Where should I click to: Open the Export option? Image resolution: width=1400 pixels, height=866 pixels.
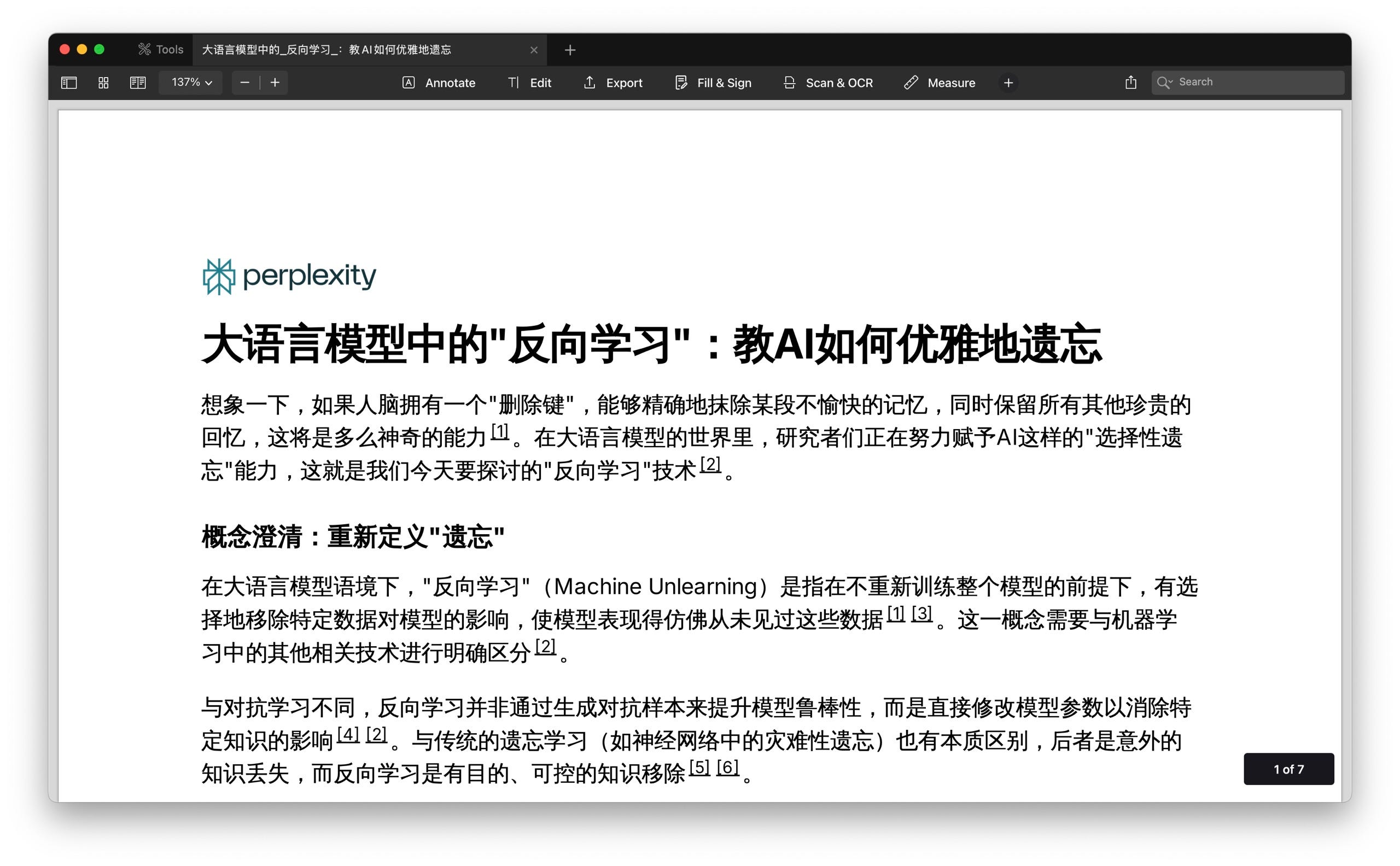[613, 83]
